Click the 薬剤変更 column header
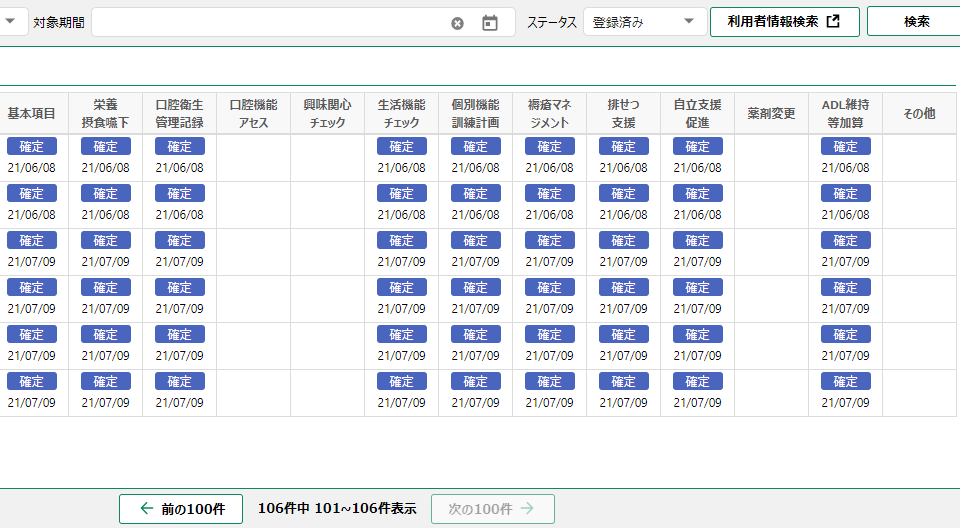 click(771, 113)
